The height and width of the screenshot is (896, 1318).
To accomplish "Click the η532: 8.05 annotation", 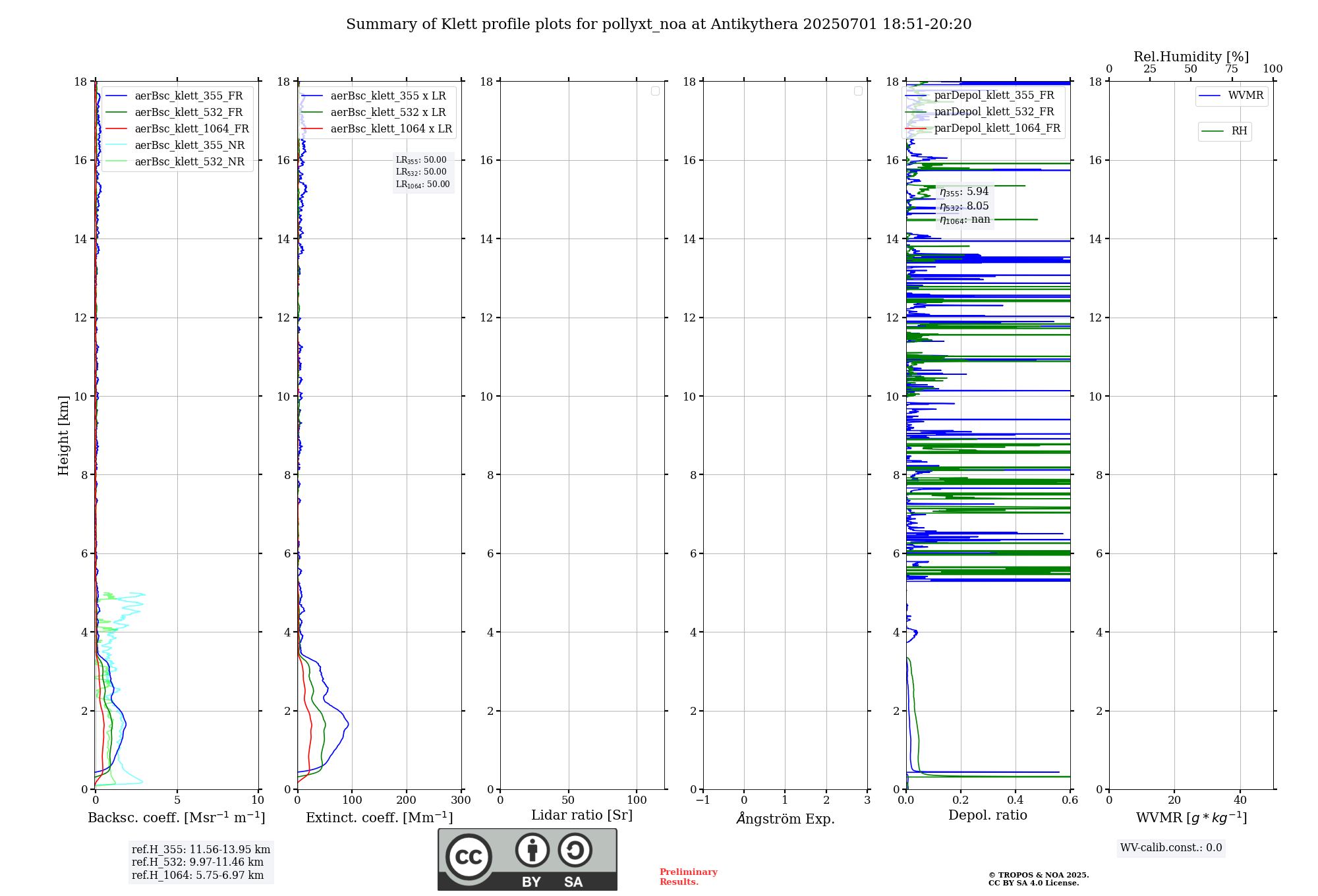I will 964,206.
